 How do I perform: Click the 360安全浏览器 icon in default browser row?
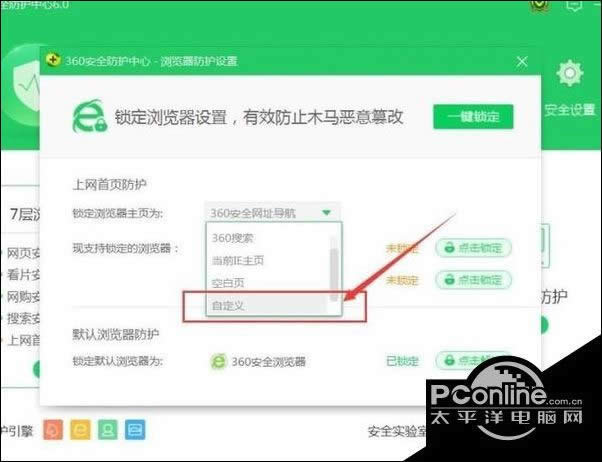tap(218, 361)
